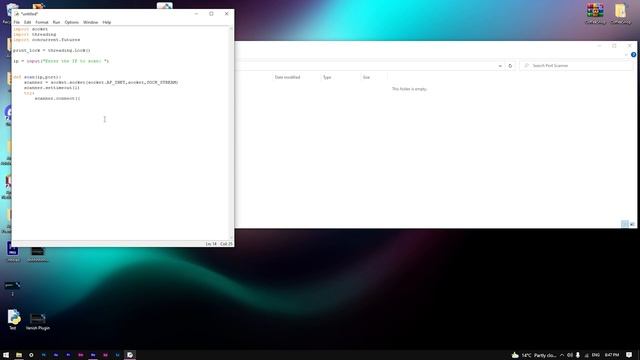This screenshot has width=640, height=360.
Task: Open the File menu in IDLE editor
Action: click(17, 22)
